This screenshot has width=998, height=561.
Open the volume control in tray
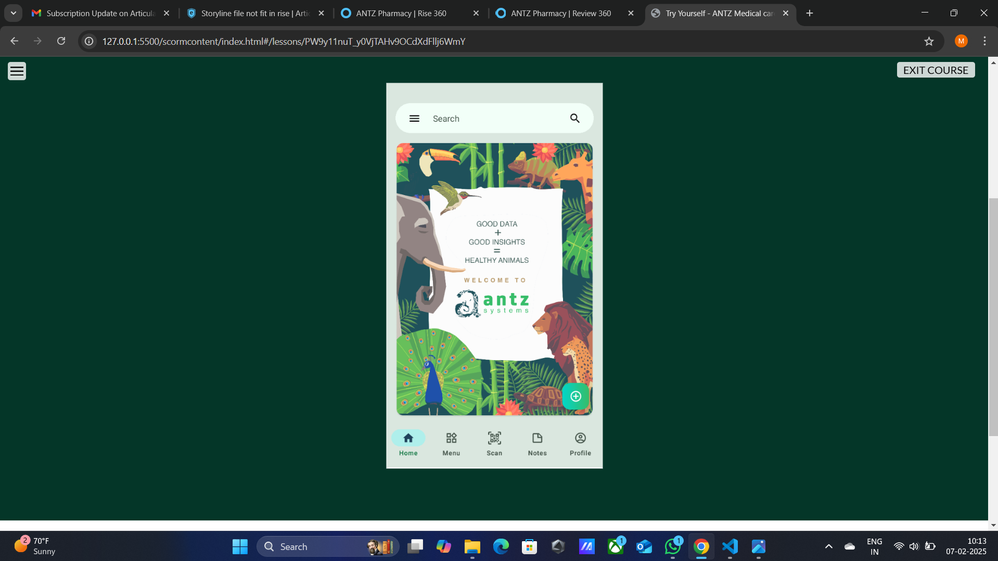point(914,546)
